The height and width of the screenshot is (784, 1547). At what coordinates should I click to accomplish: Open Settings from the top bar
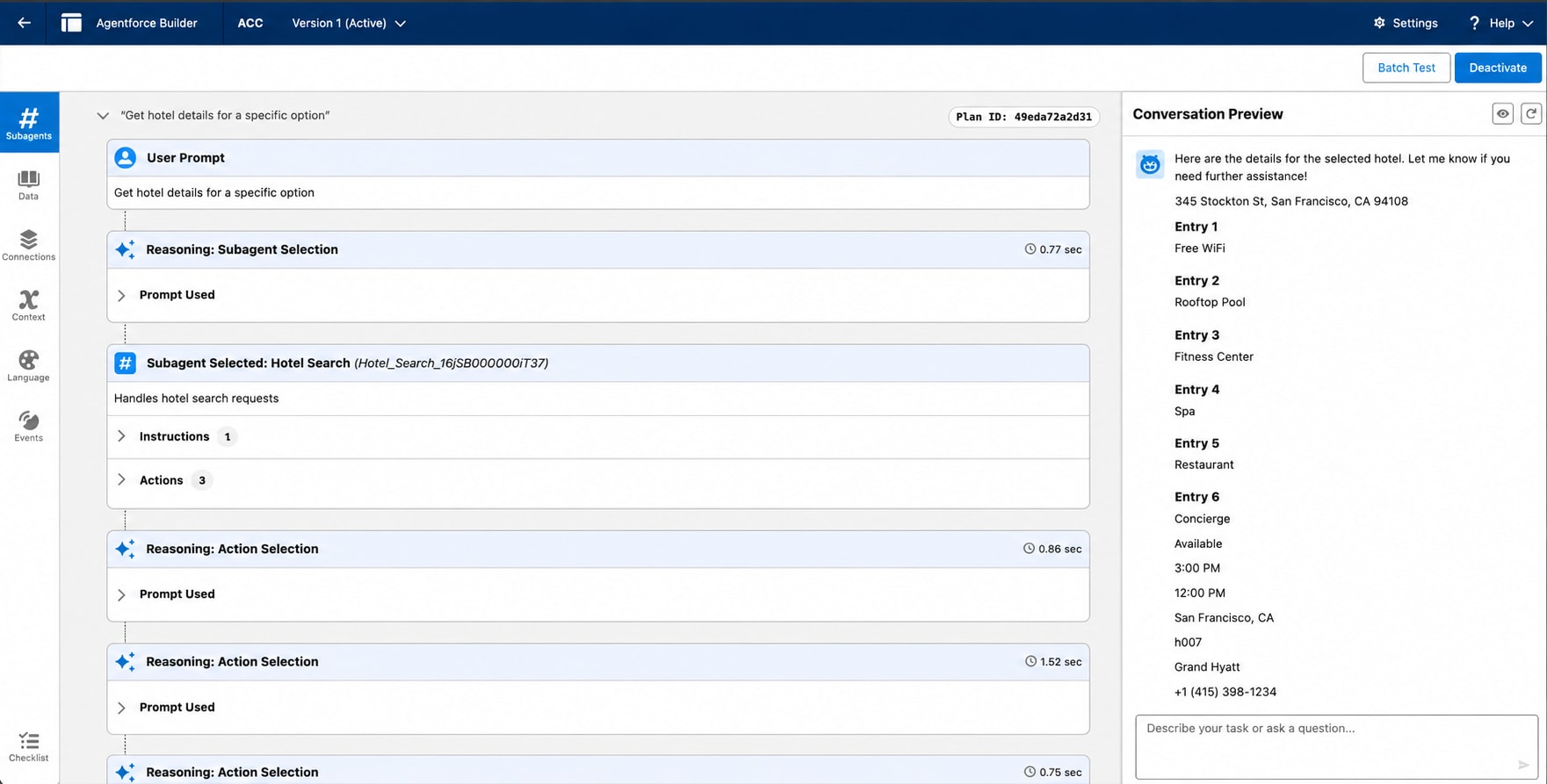(x=1406, y=23)
